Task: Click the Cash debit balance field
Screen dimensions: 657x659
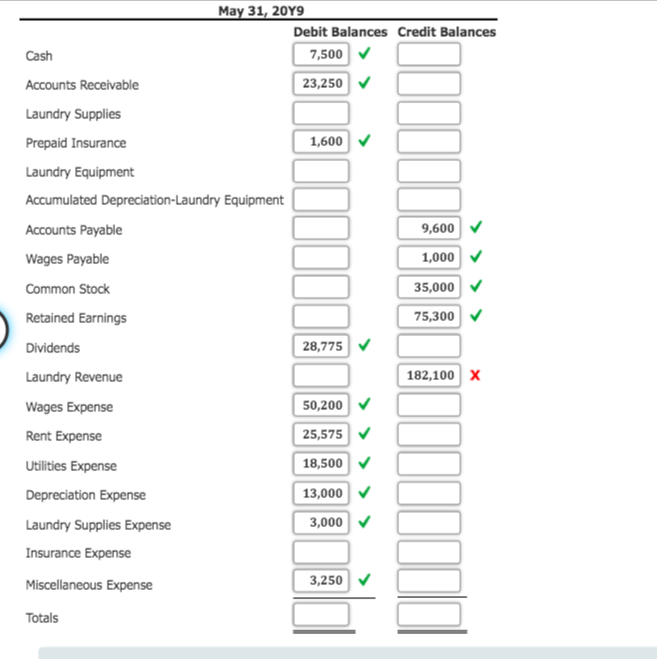Action: (321, 54)
